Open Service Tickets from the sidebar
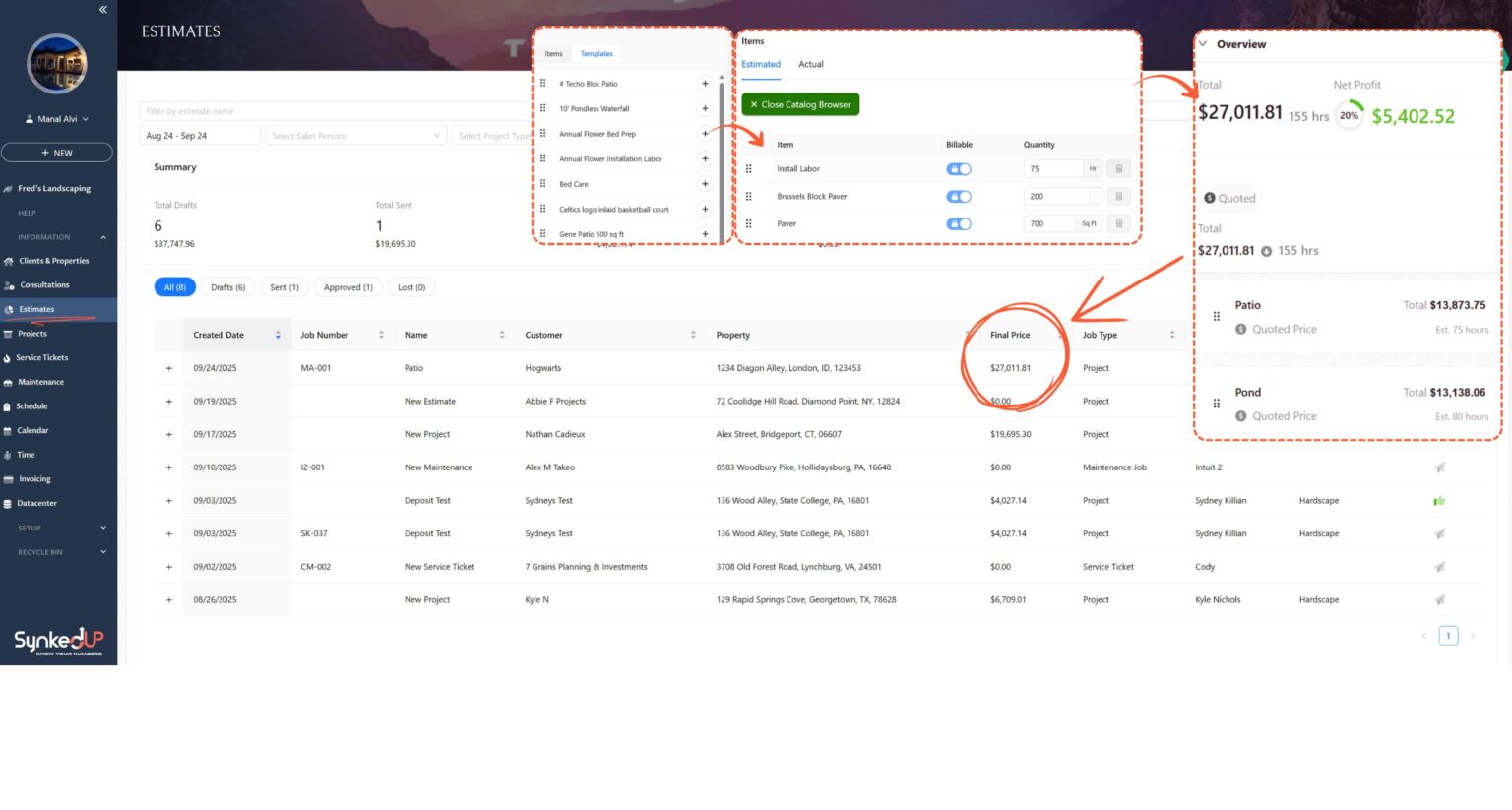 pyautogui.click(x=42, y=358)
